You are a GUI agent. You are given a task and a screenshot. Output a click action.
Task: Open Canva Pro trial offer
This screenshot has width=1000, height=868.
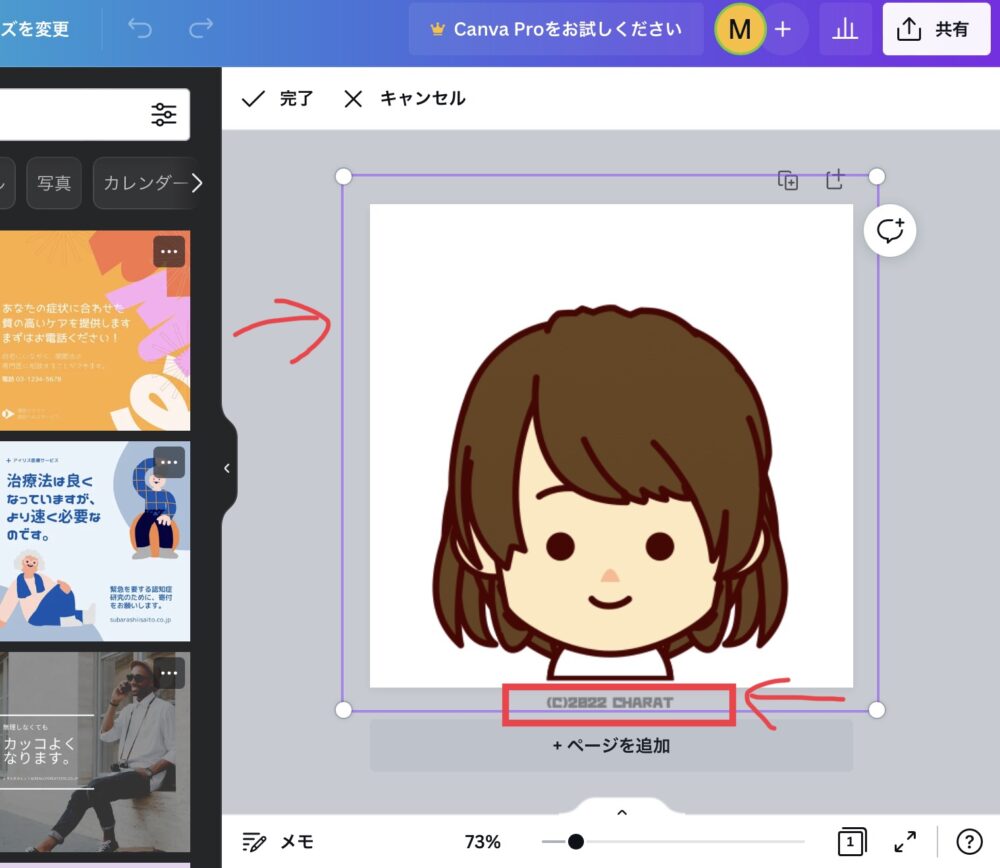pyautogui.click(x=556, y=29)
